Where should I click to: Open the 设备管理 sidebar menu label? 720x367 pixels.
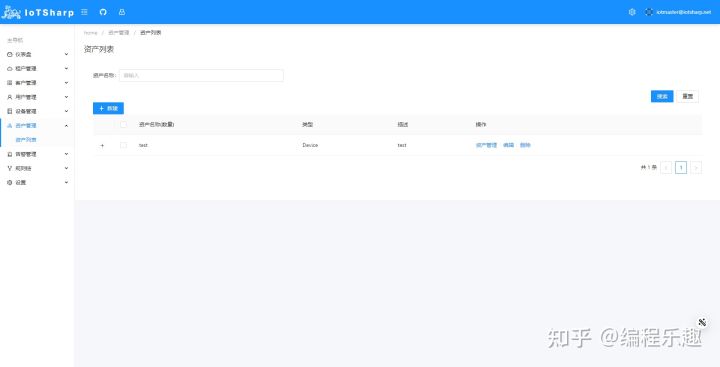(x=26, y=111)
